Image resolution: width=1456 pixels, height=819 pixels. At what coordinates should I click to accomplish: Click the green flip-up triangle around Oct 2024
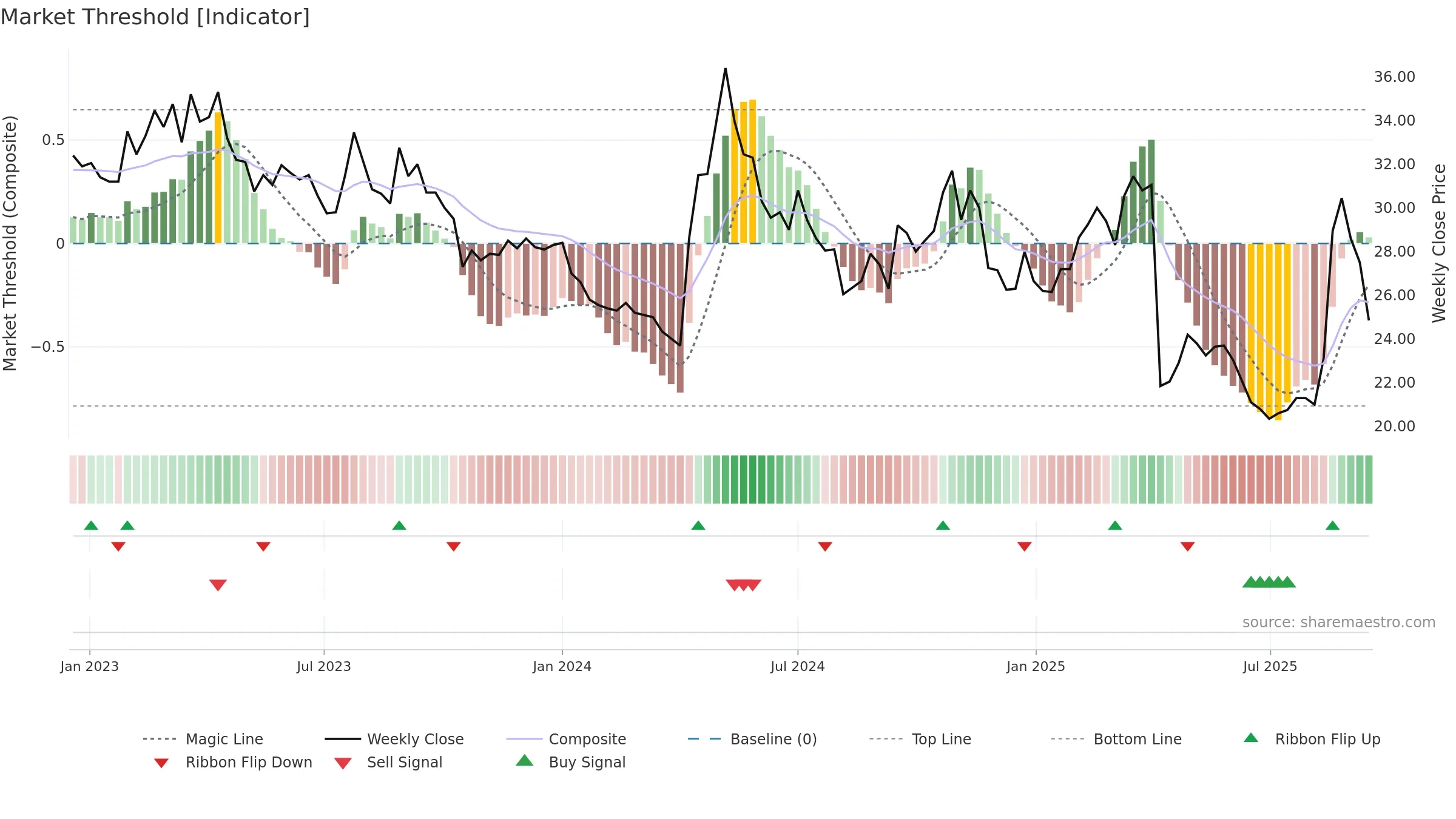943,525
